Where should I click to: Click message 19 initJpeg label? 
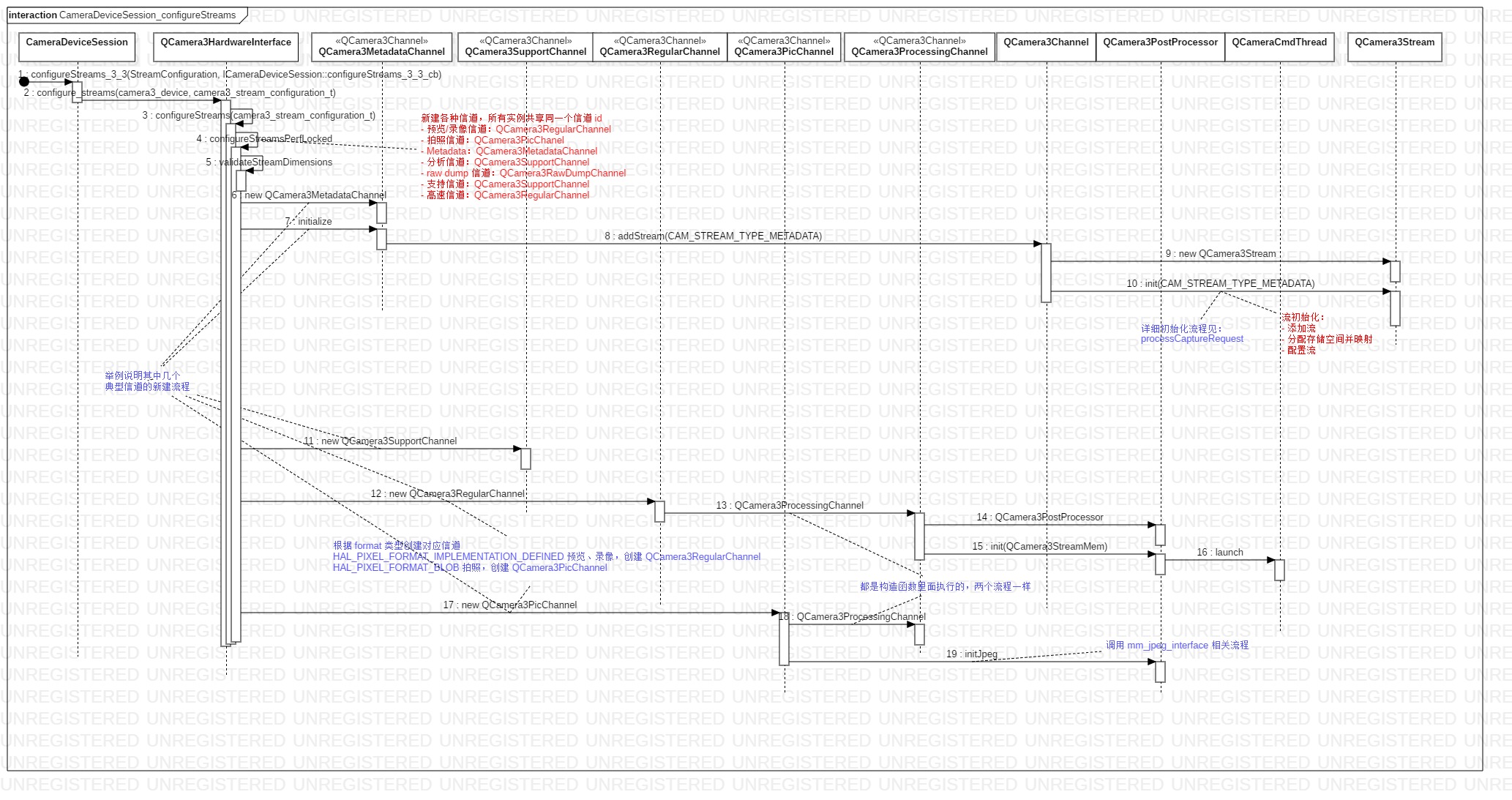(971, 654)
